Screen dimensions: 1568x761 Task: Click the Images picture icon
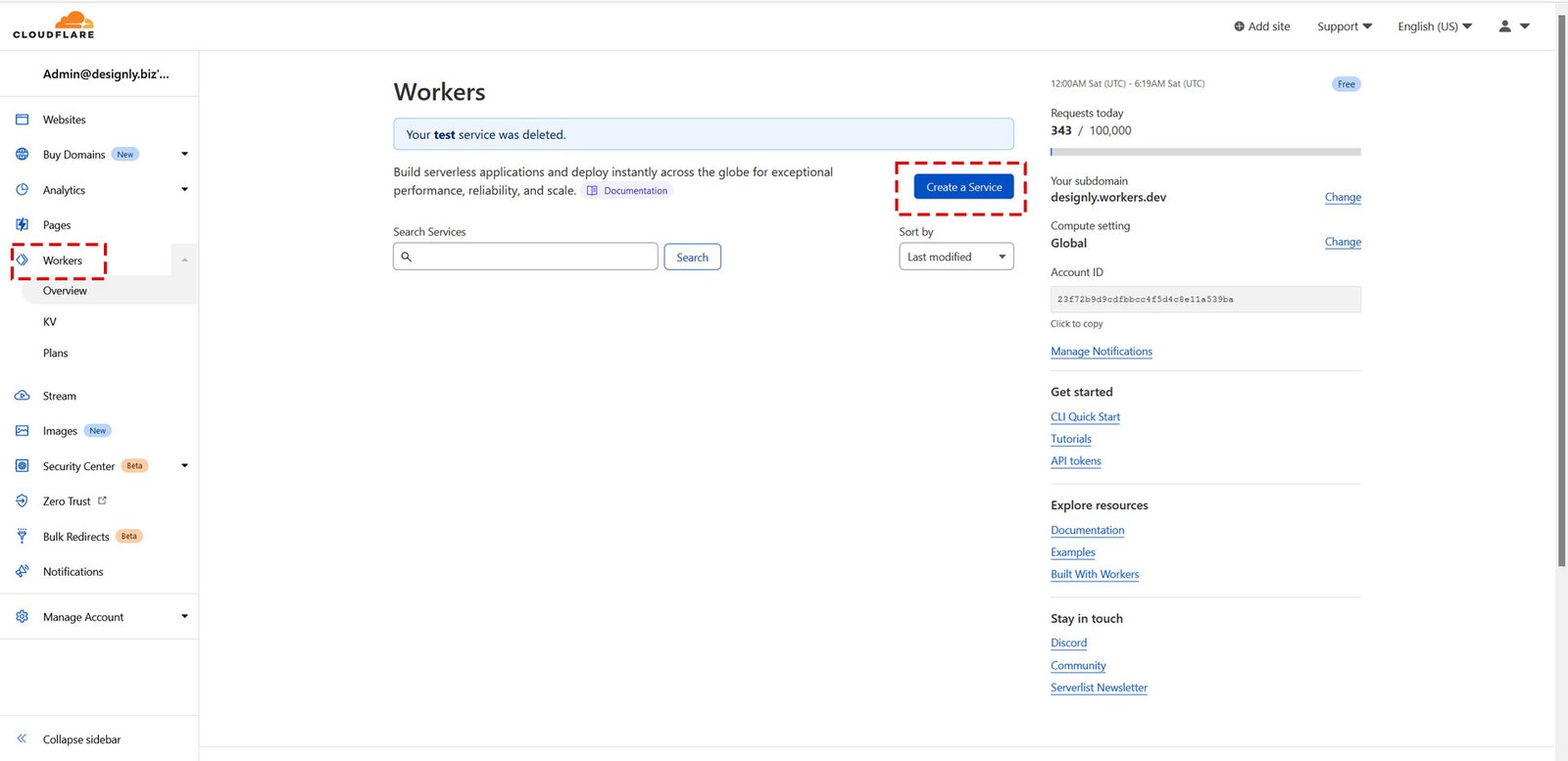(x=23, y=431)
